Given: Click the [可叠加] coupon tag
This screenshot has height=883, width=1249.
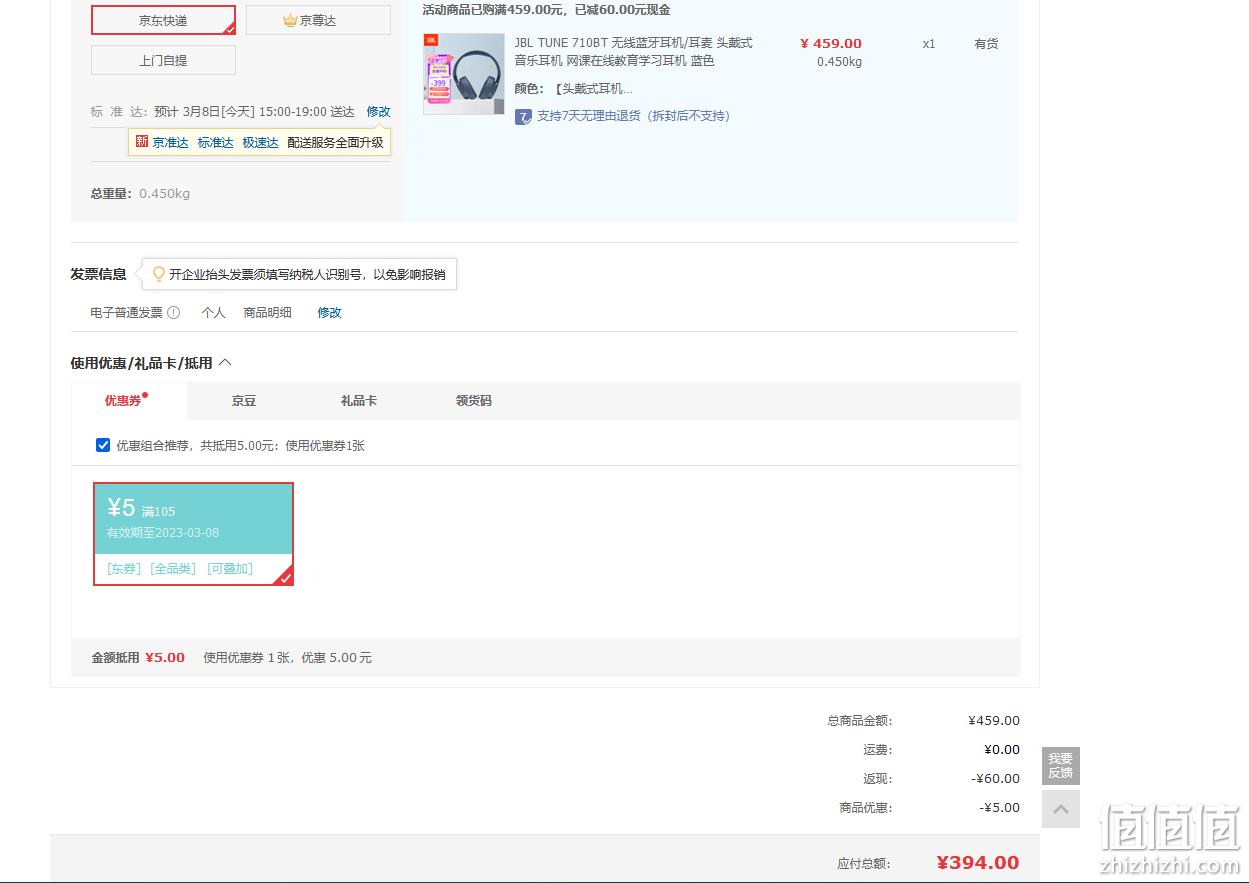Looking at the screenshot, I should click(230, 569).
